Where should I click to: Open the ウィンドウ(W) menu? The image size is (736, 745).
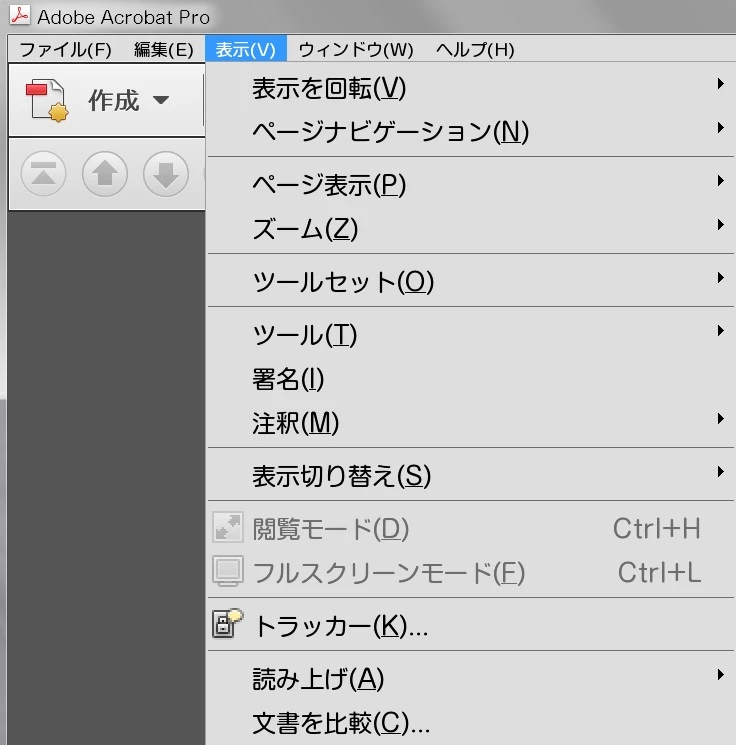356,49
